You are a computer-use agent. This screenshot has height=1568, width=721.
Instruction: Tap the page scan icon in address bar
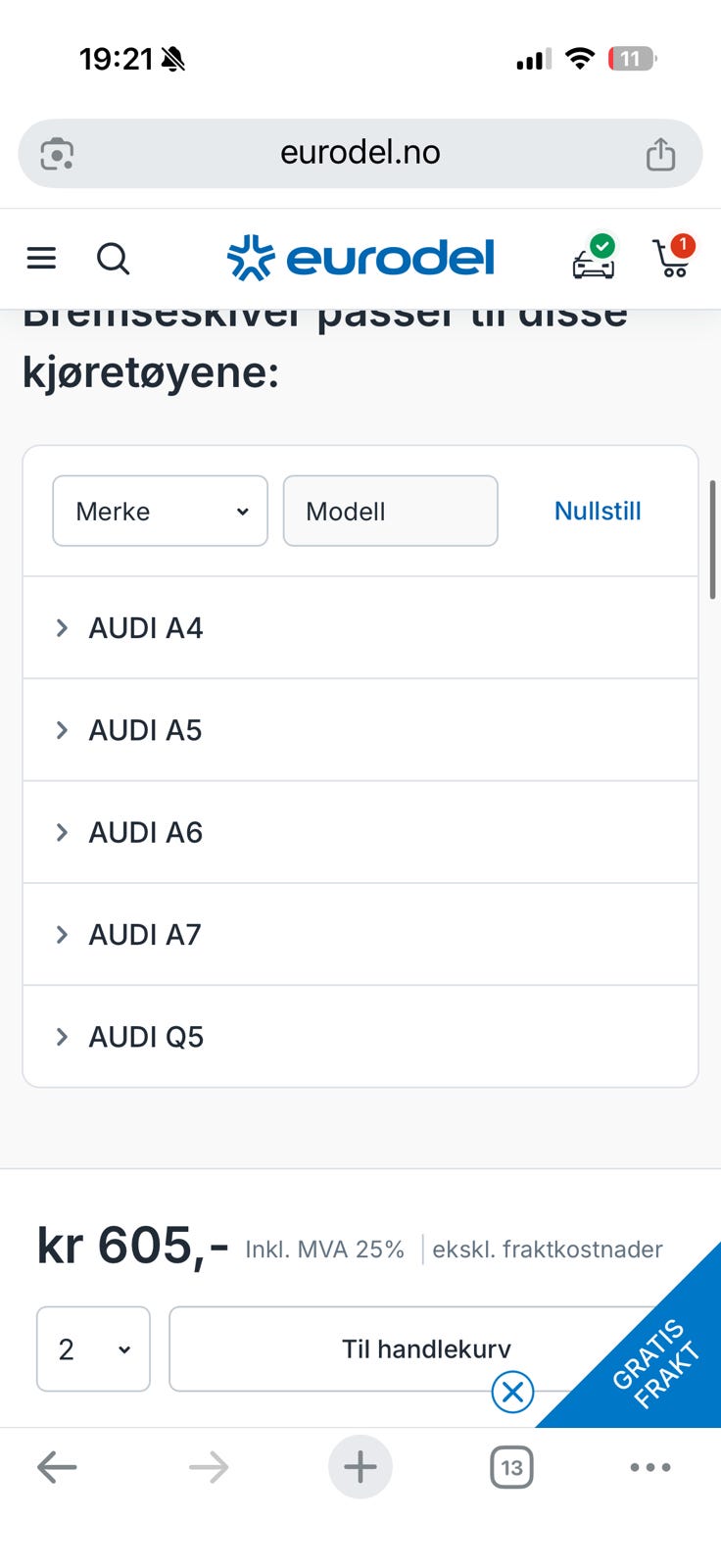pyautogui.click(x=57, y=154)
